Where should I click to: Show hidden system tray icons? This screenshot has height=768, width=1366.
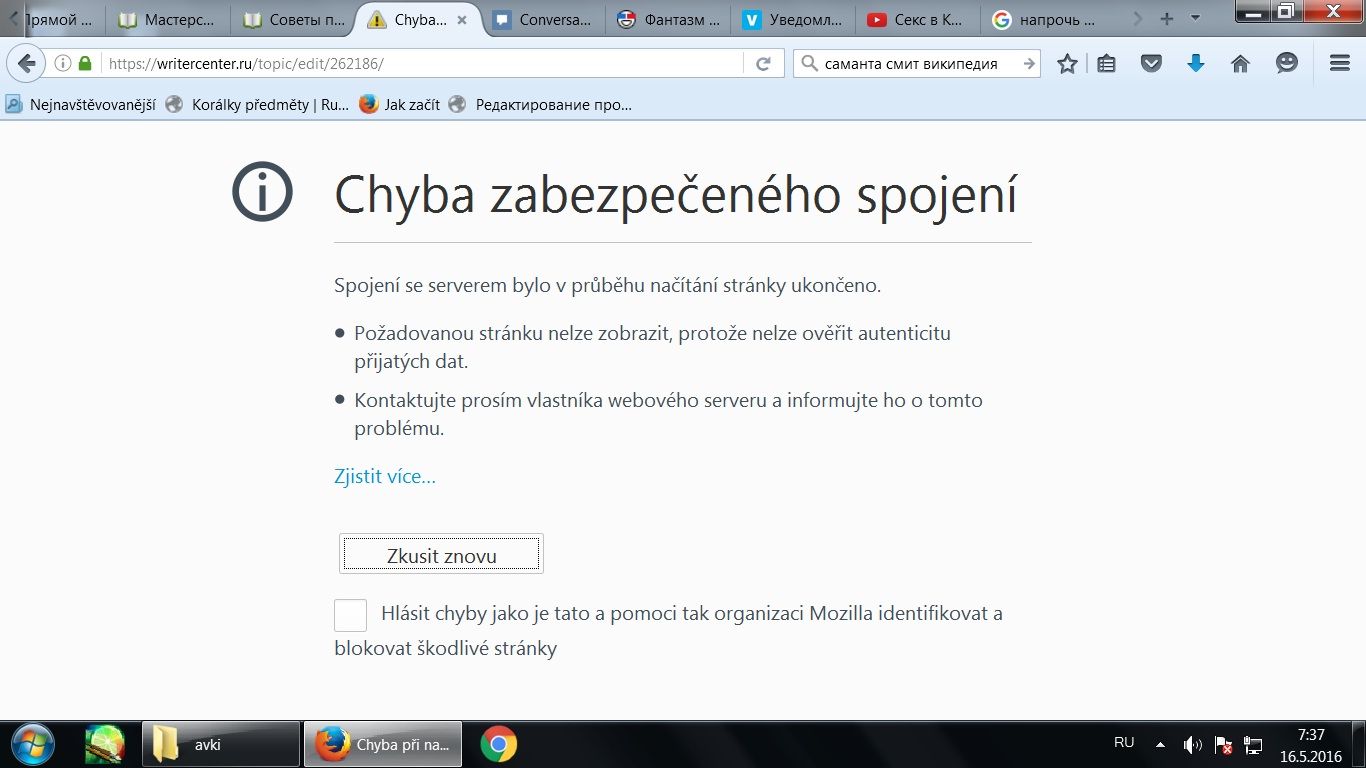coord(1160,745)
